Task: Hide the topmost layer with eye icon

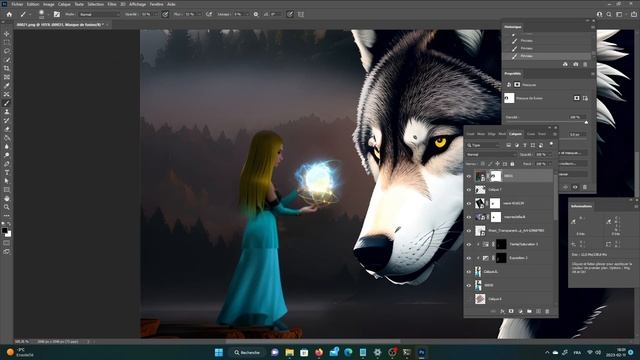Action: 469,176
